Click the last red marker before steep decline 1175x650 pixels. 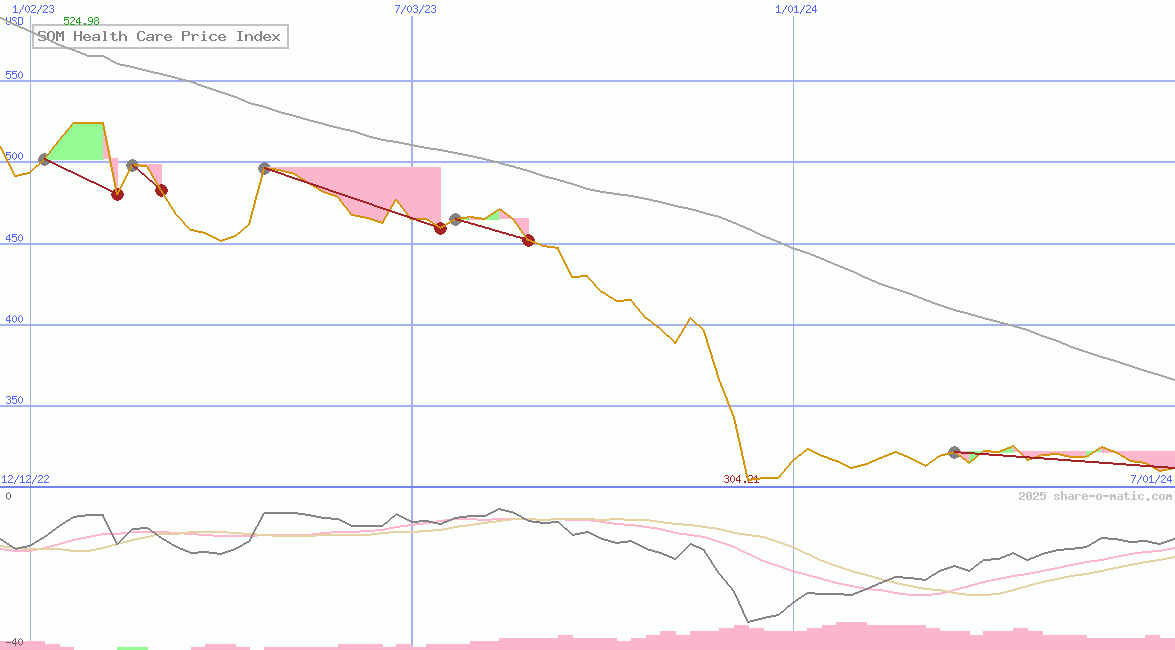(529, 240)
